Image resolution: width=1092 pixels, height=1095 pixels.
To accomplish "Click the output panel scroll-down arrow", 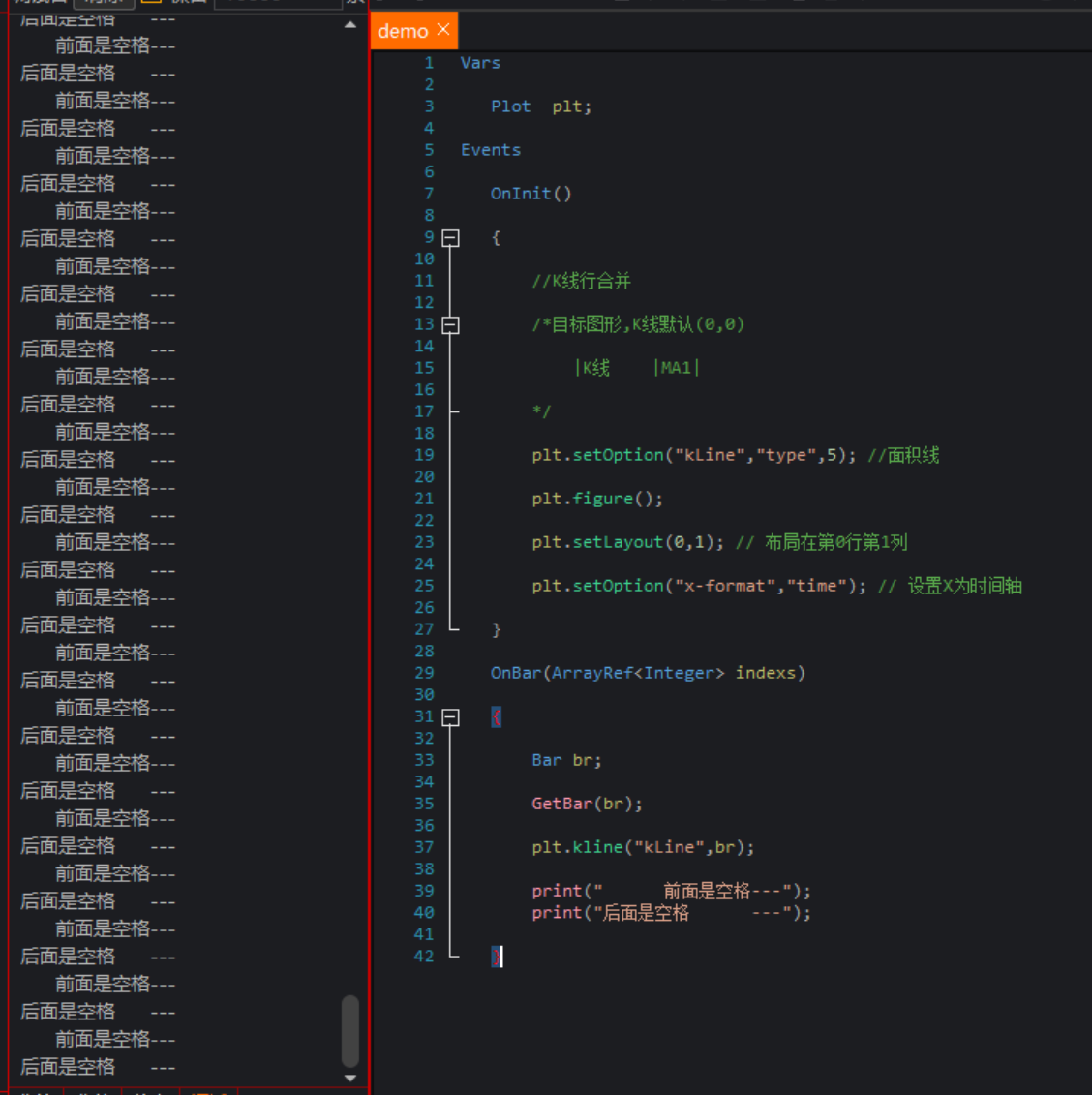I will pos(350,1078).
